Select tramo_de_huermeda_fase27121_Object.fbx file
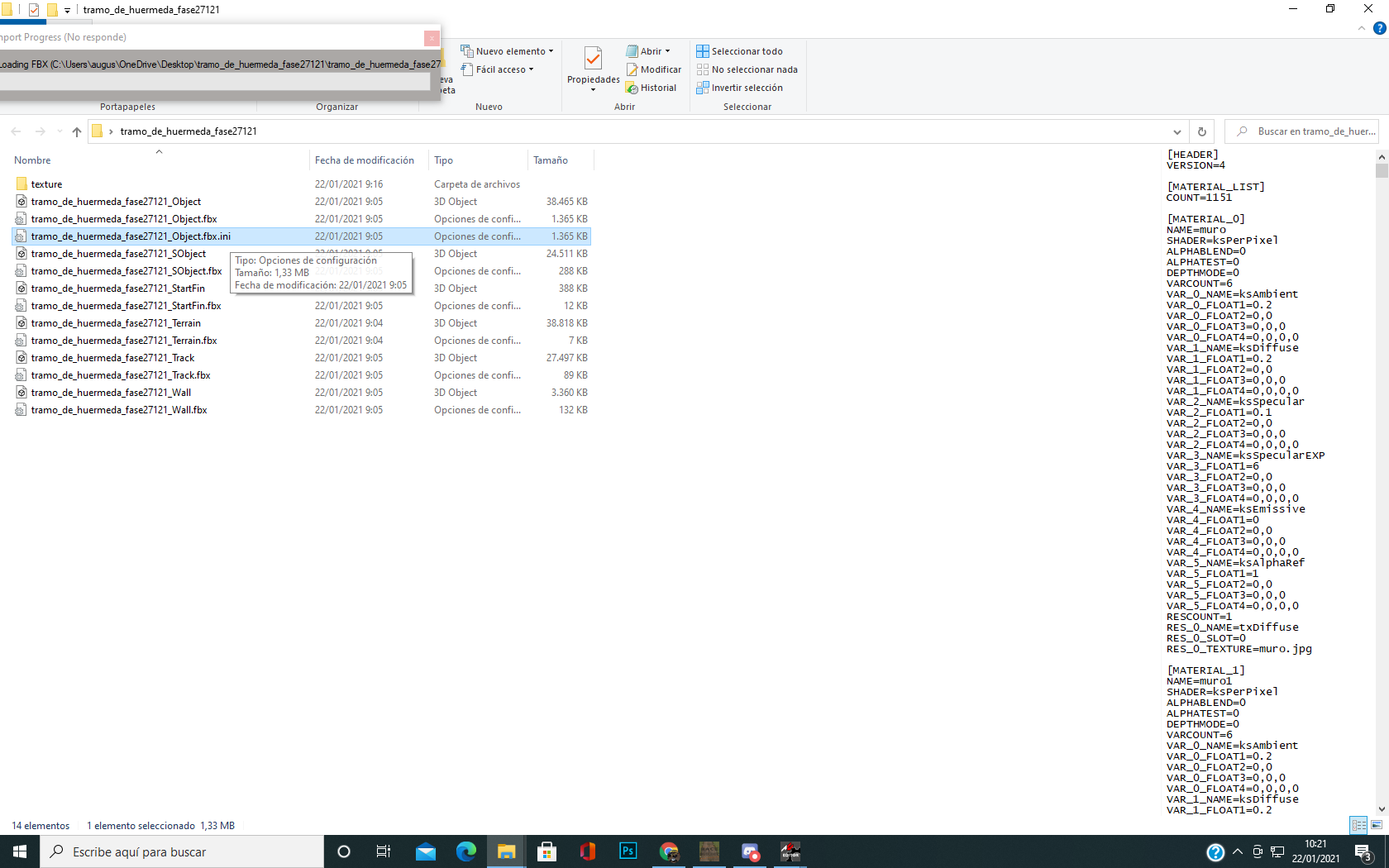This screenshot has width=1389, height=868. pyautogui.click(x=302, y=219)
